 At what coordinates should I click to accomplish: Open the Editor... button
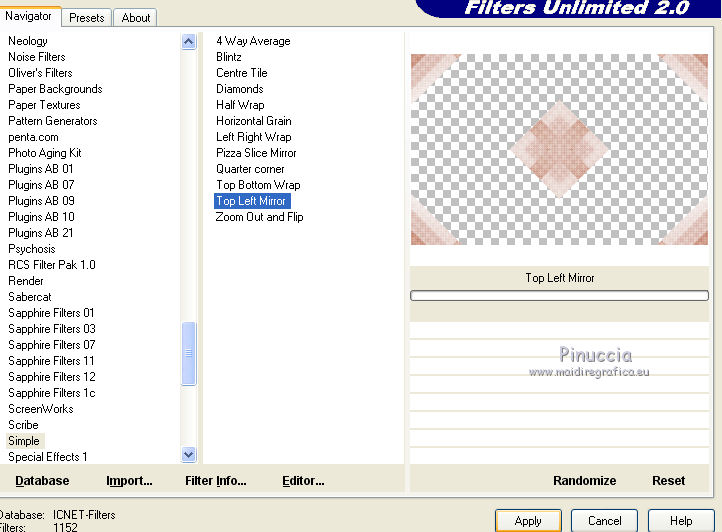pyautogui.click(x=303, y=481)
